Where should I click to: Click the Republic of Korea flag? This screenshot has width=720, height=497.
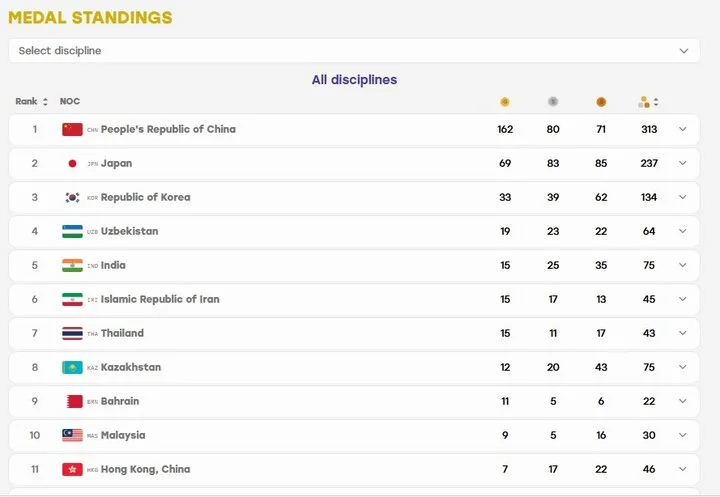tap(72, 198)
